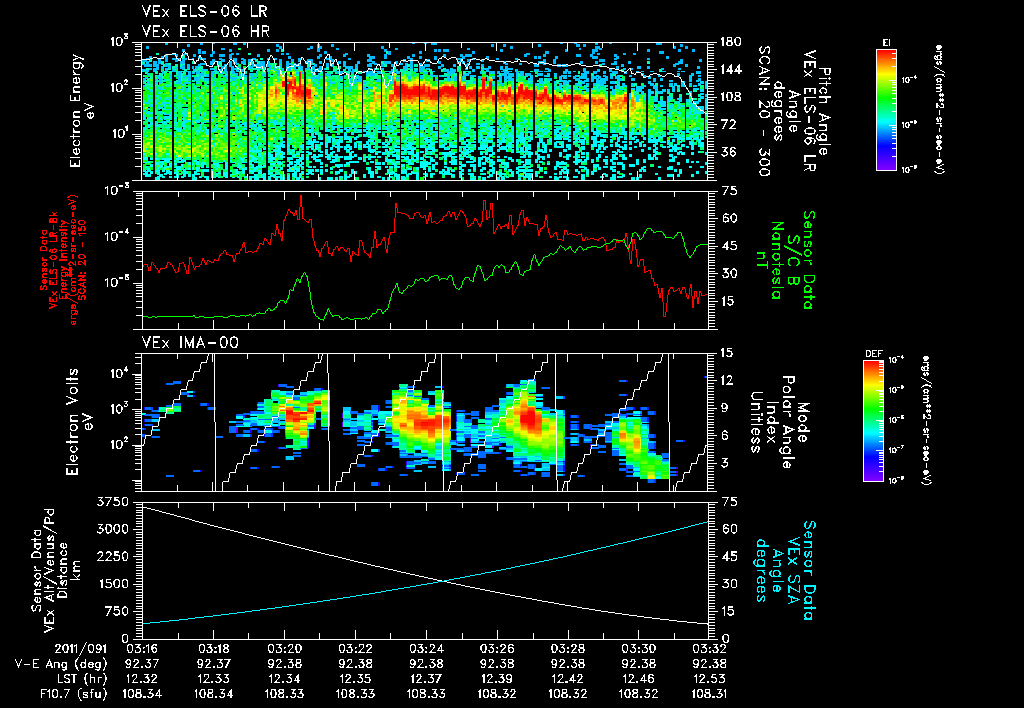Viewport: 1024px width, 708px height.
Task: Click the LST value 12.32
Action: 142,679
